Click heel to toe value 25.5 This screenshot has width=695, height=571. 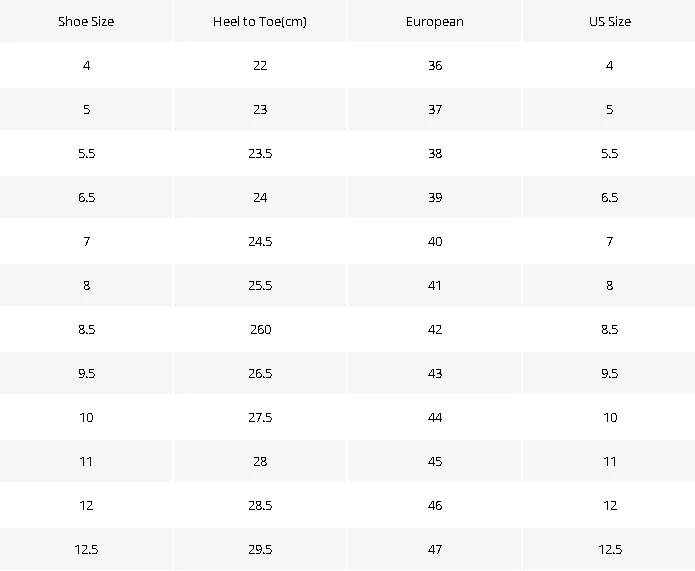[260, 285]
